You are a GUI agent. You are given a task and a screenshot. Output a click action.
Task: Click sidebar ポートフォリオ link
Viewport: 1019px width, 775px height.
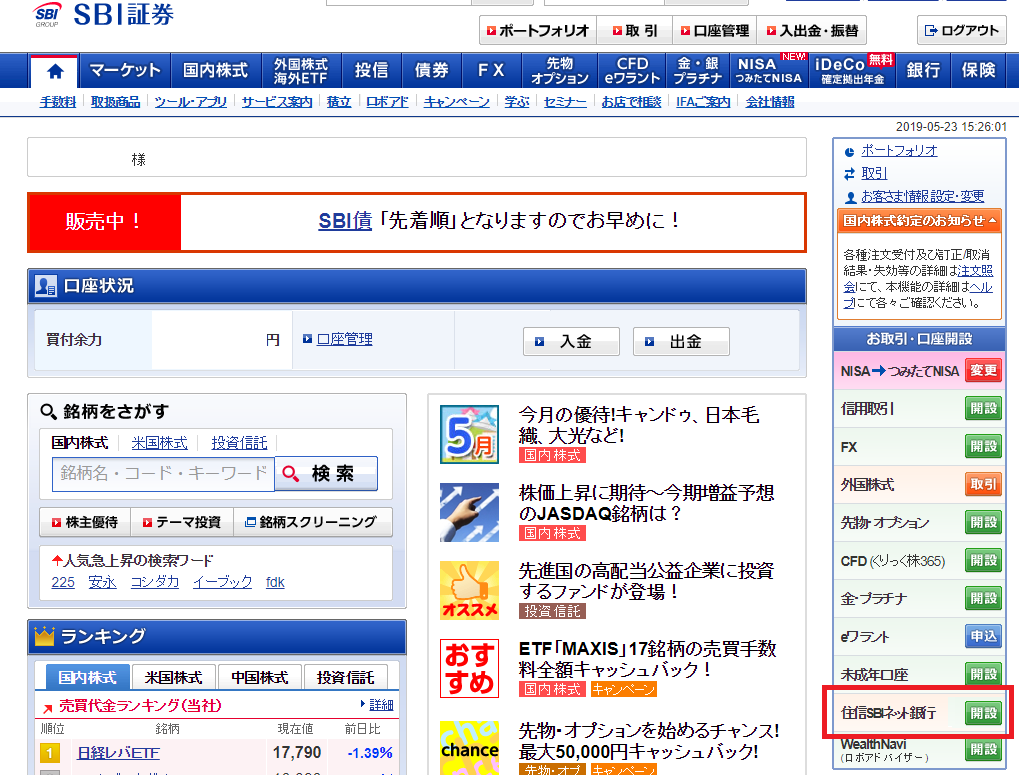[899, 151]
